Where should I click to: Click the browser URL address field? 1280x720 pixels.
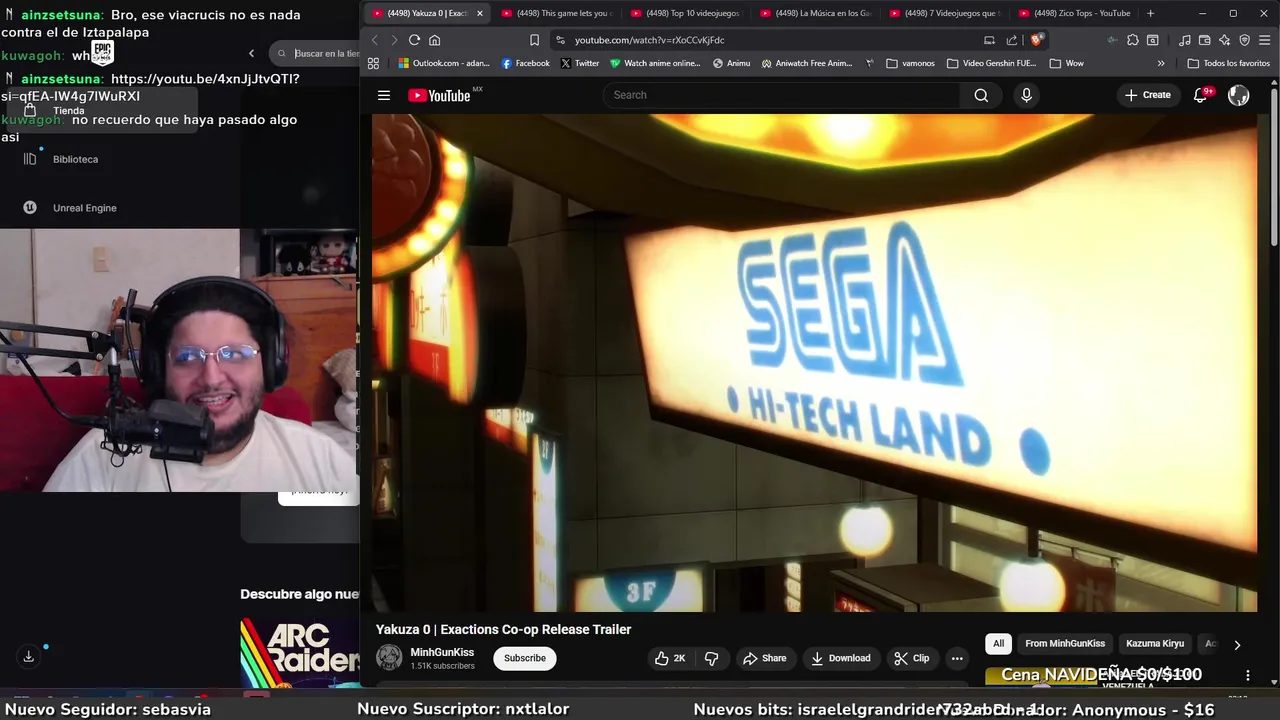coord(770,40)
